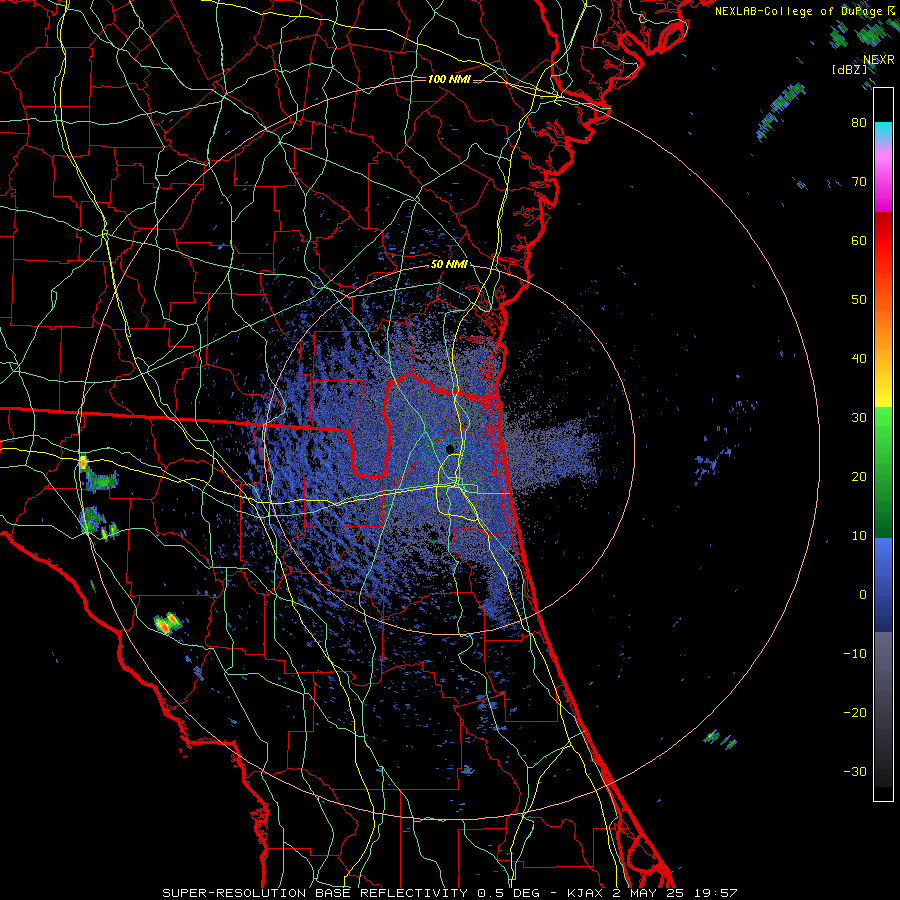This screenshot has height=900, width=900.
Task: Click the 100 NMI range ring label
Action: point(449,79)
